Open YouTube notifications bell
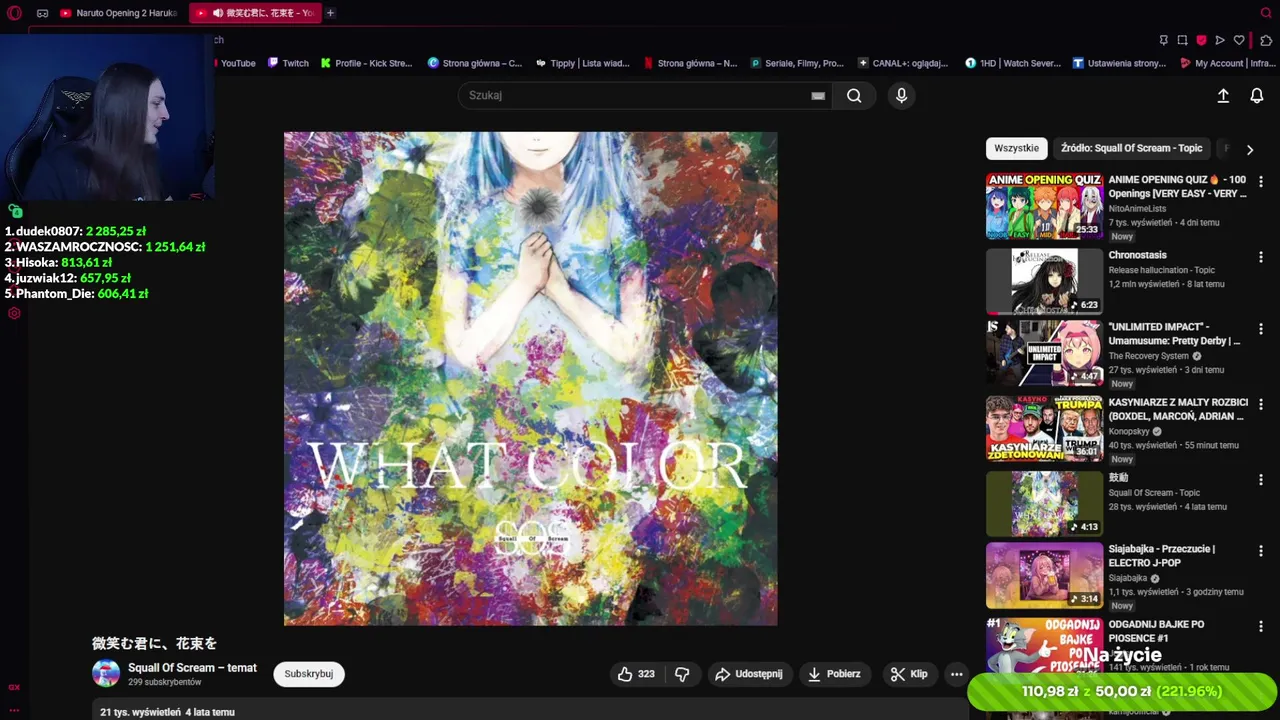Viewport: 1280px width, 720px height. (x=1257, y=96)
